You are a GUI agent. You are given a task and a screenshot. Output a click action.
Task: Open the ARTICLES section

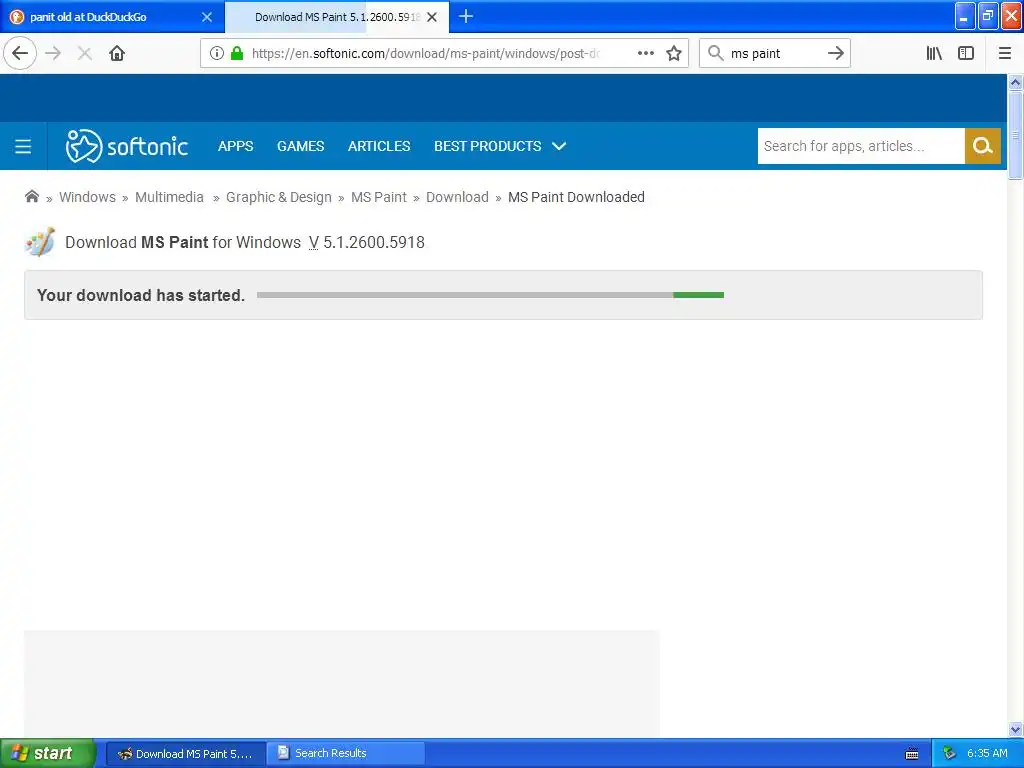[x=379, y=146]
